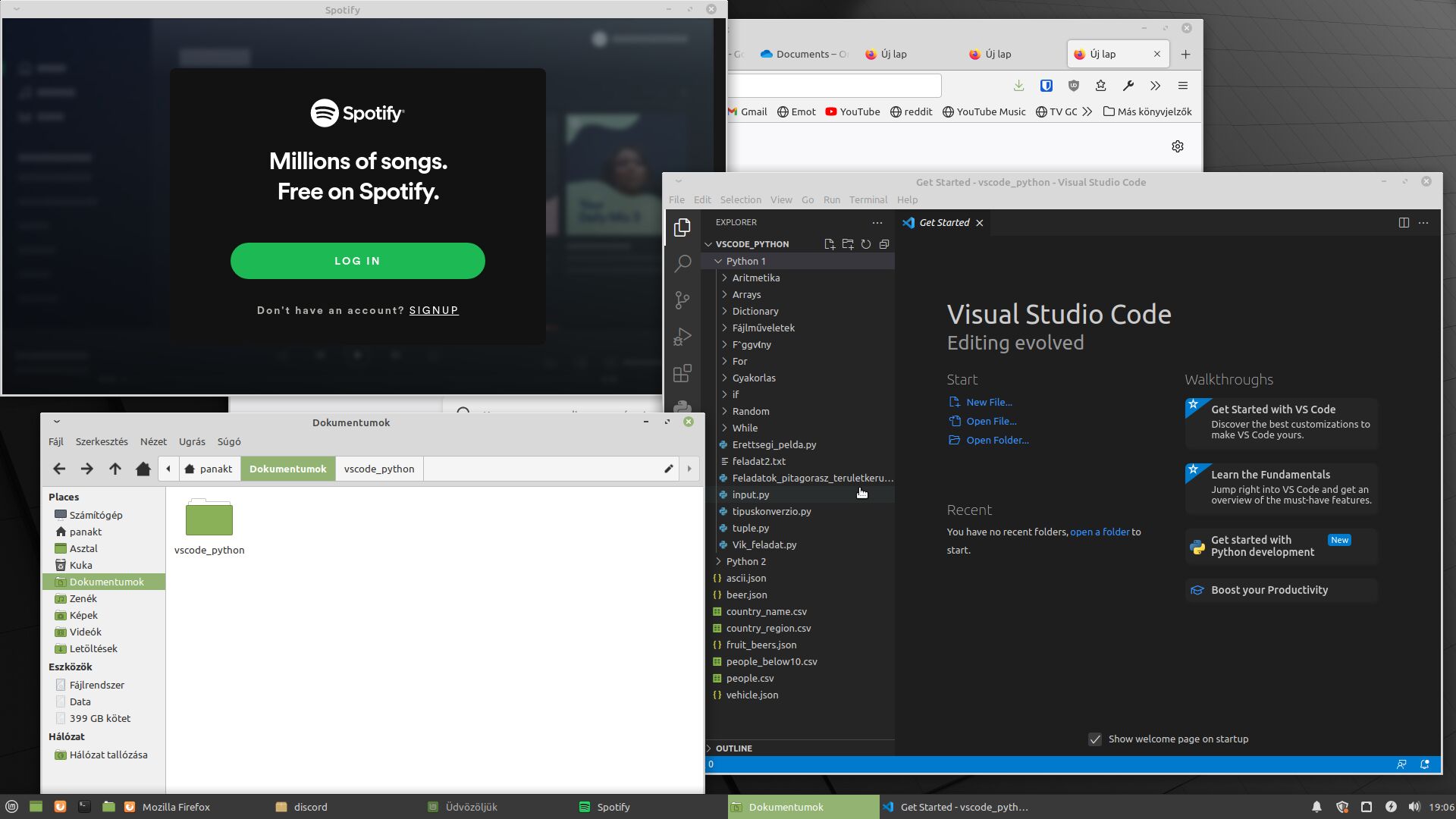The height and width of the screenshot is (819, 1456).
Task: Open the Terminal menu in VS Code
Action: pos(868,200)
